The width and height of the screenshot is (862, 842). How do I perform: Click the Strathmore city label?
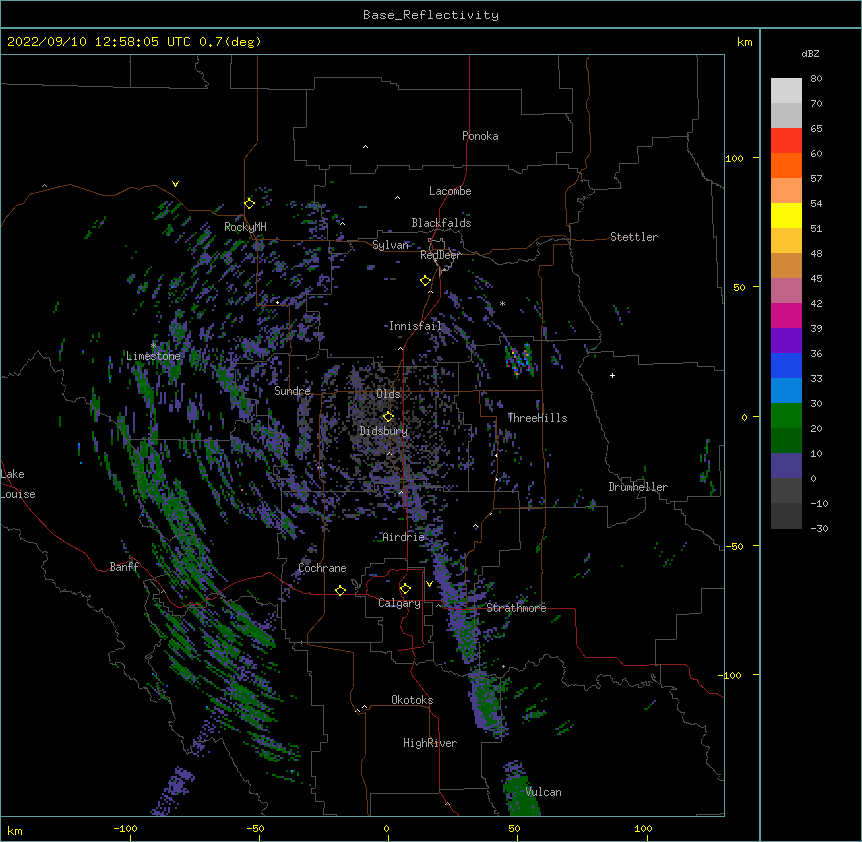tap(516, 607)
